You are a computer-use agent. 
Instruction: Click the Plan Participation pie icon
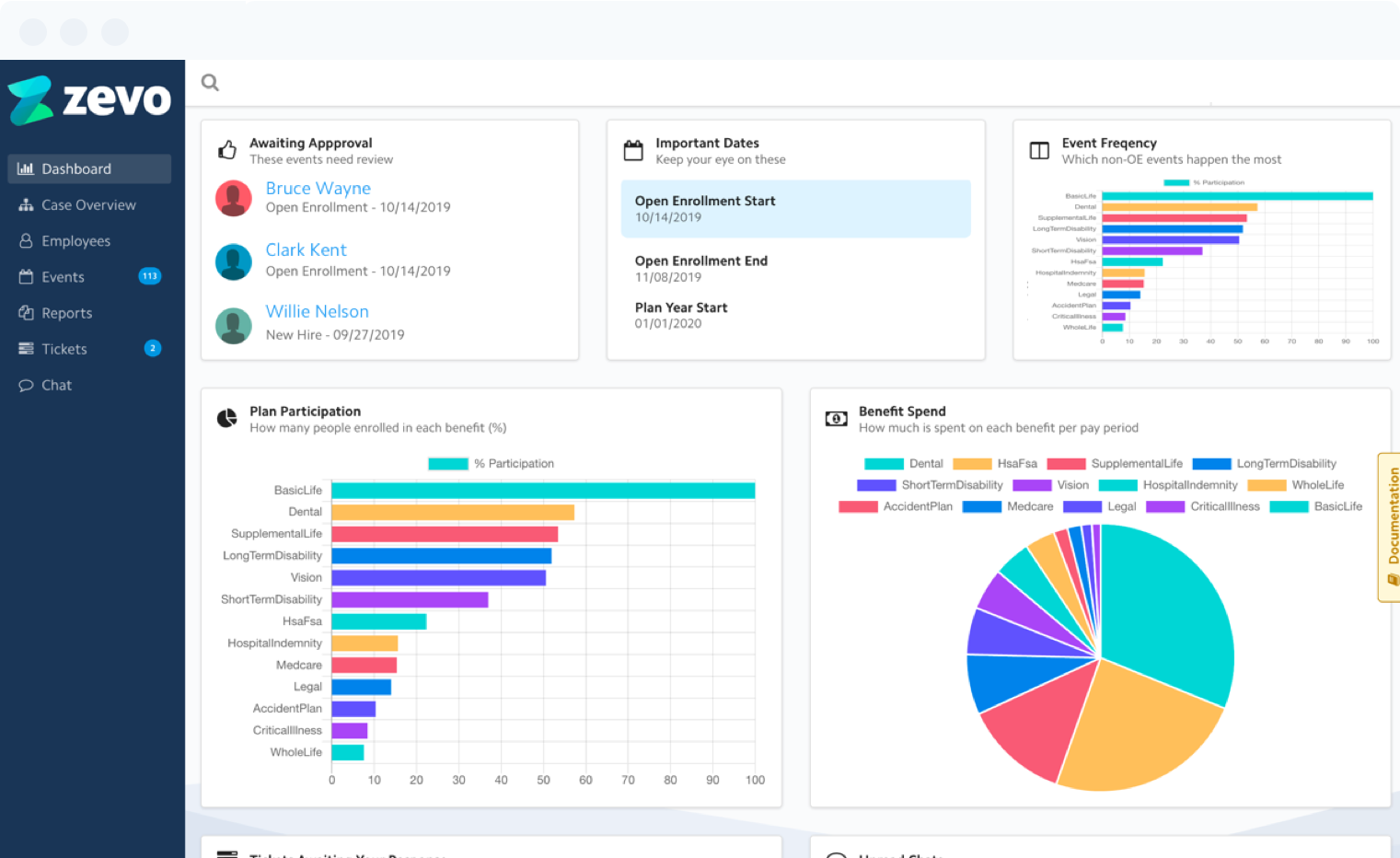pos(226,418)
